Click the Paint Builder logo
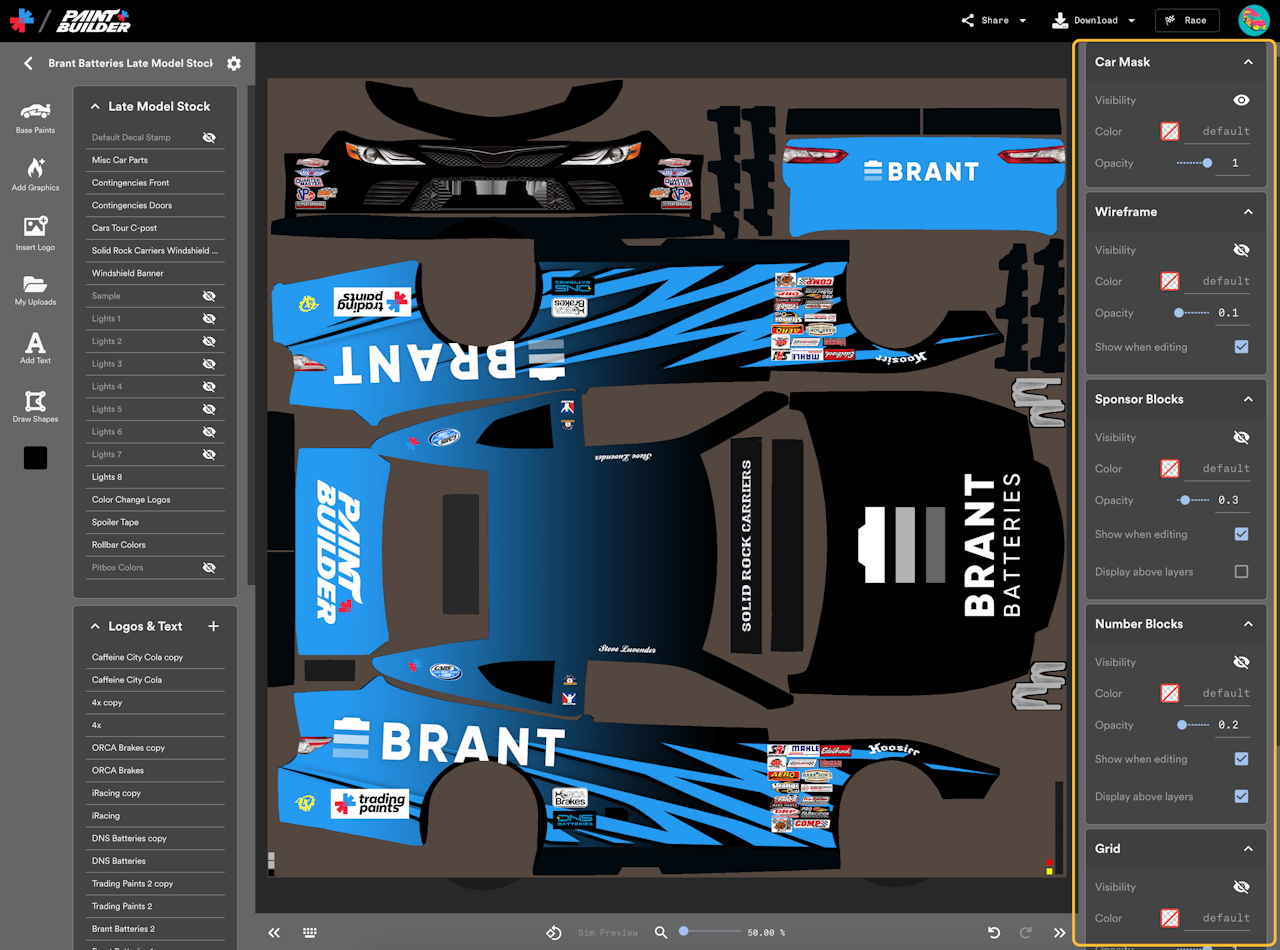Image resolution: width=1280 pixels, height=950 pixels. tap(93, 20)
